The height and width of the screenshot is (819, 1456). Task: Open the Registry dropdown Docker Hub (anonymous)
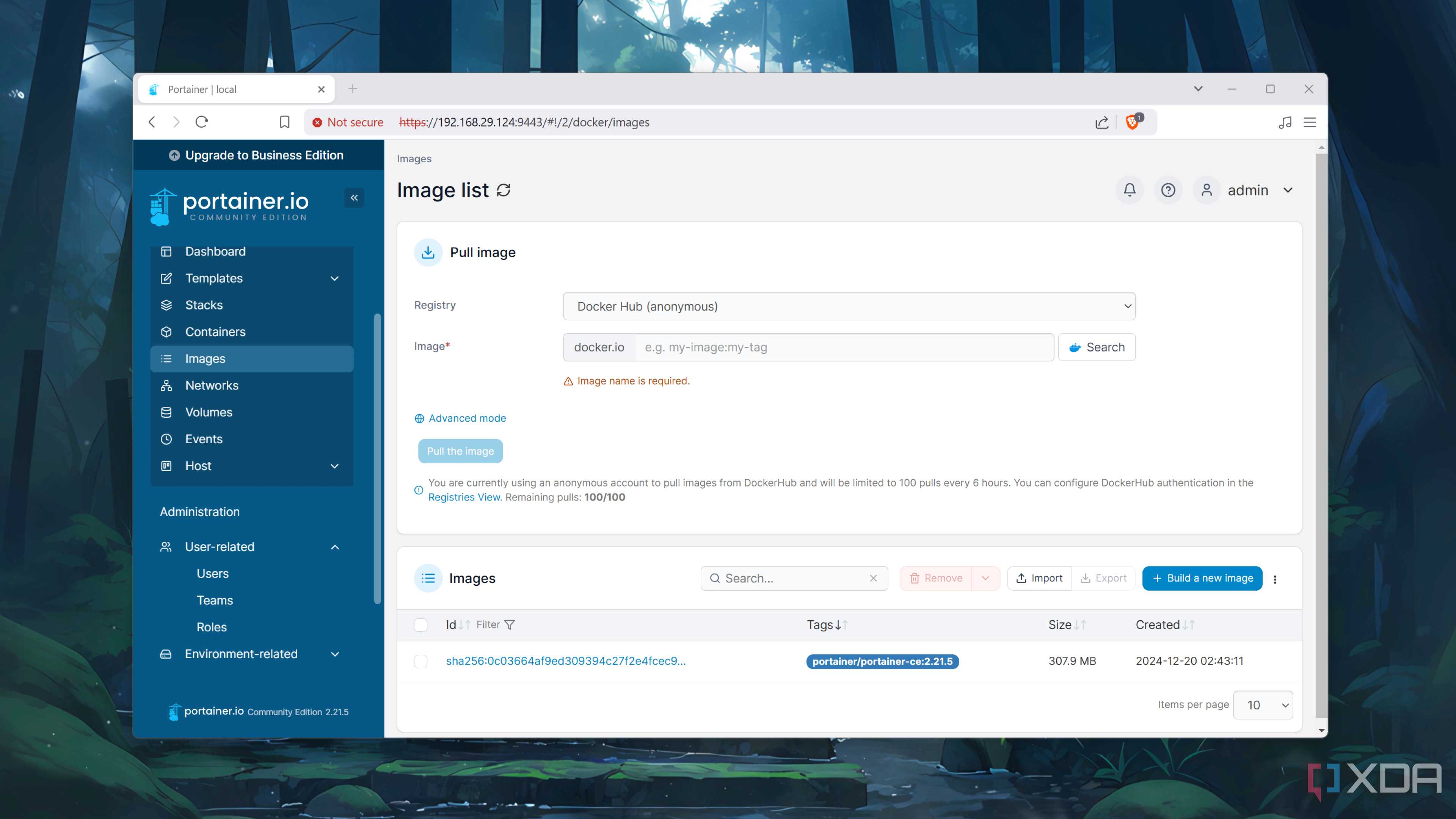[849, 306]
